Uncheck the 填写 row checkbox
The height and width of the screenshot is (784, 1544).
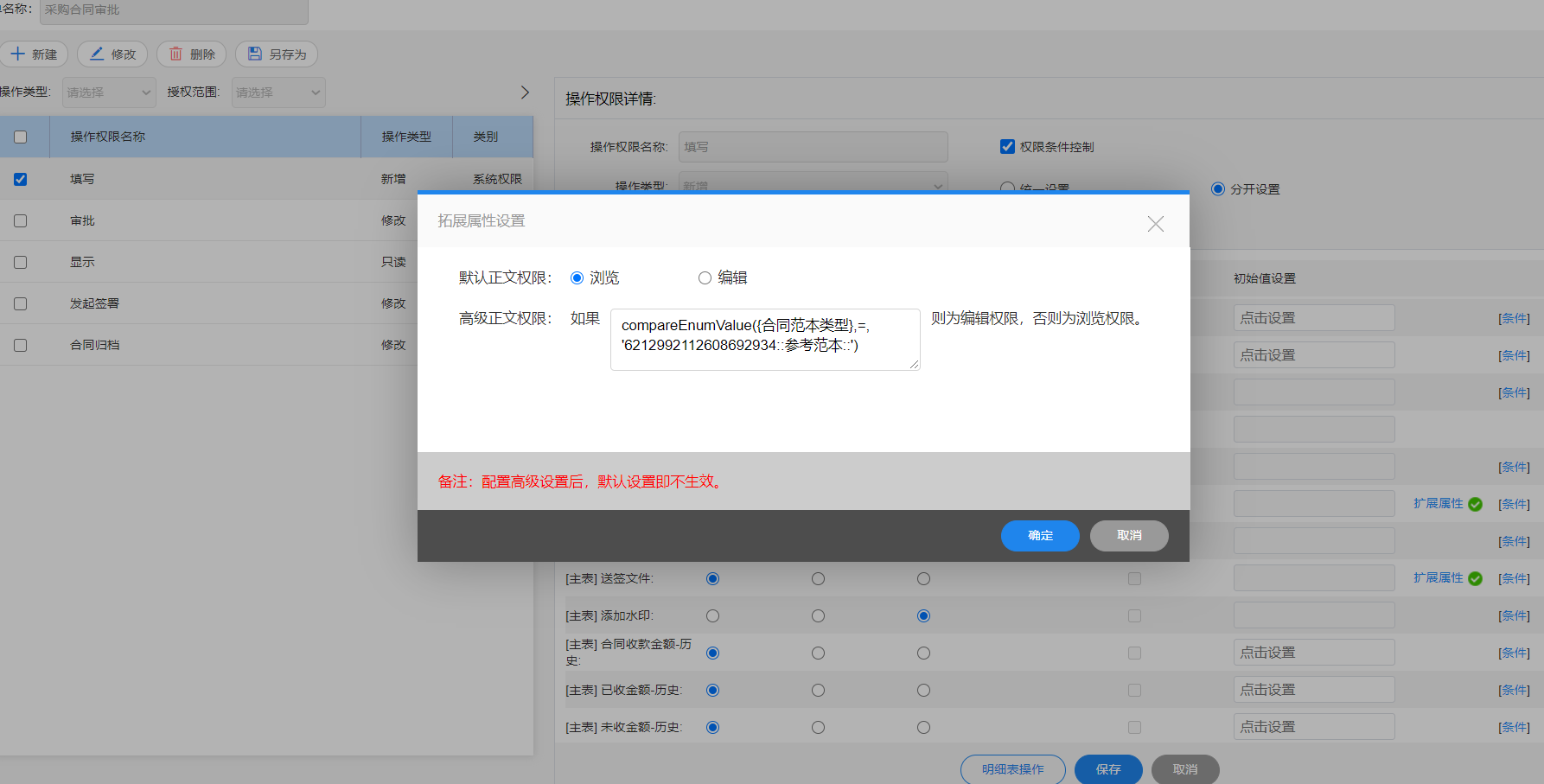coord(21,179)
